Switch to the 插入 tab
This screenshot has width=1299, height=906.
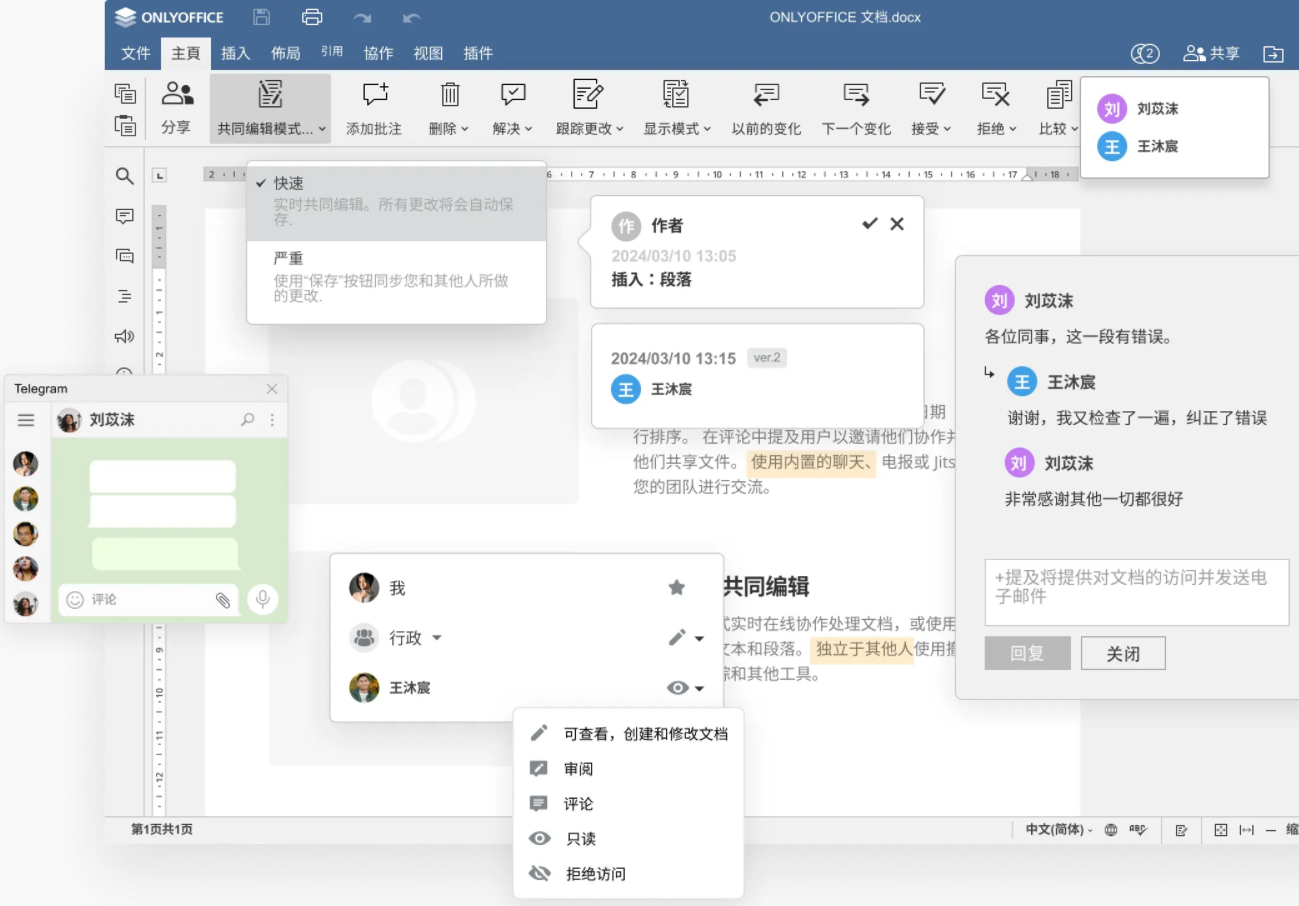(236, 53)
